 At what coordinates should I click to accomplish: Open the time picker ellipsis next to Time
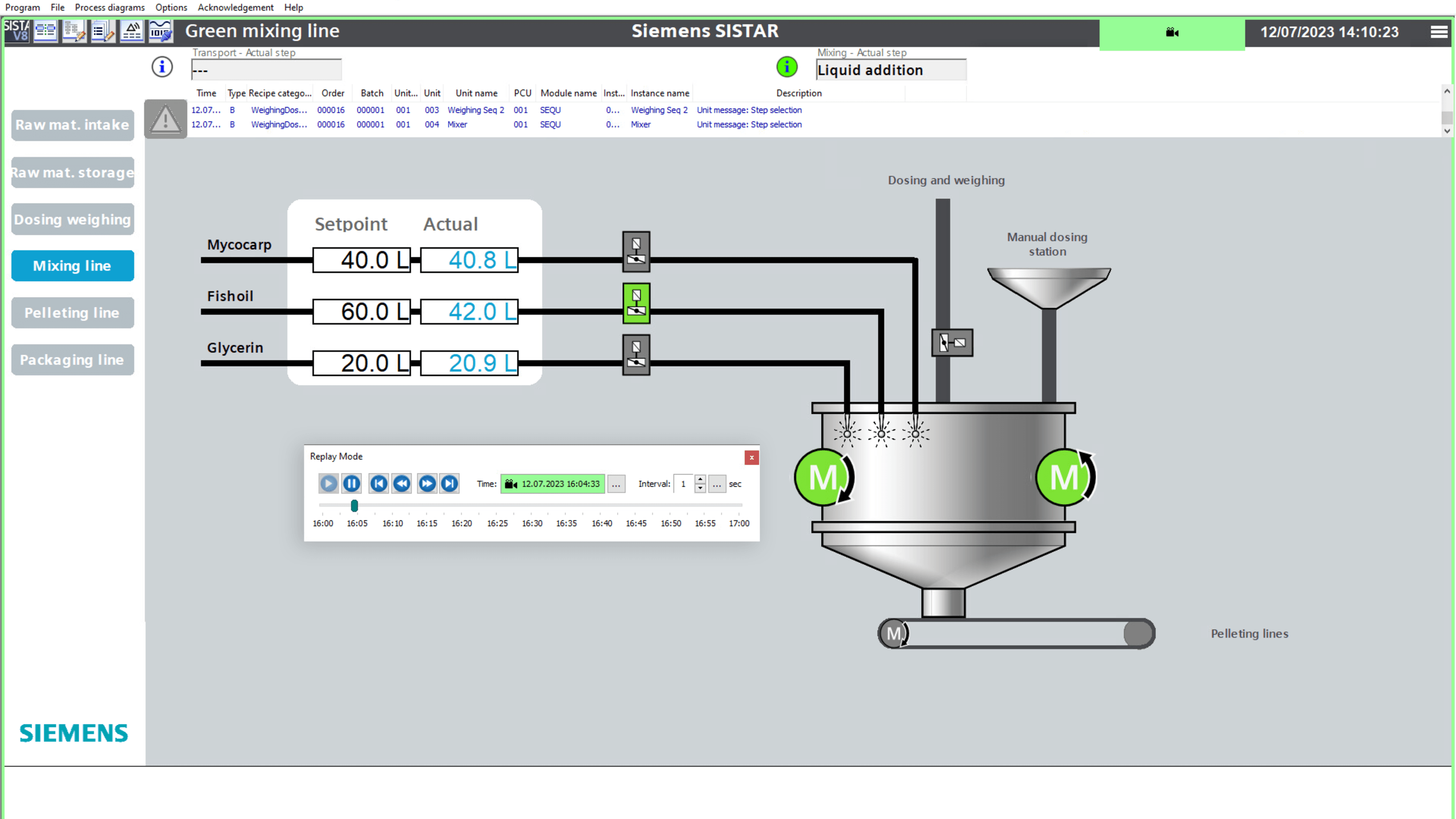[x=615, y=484]
